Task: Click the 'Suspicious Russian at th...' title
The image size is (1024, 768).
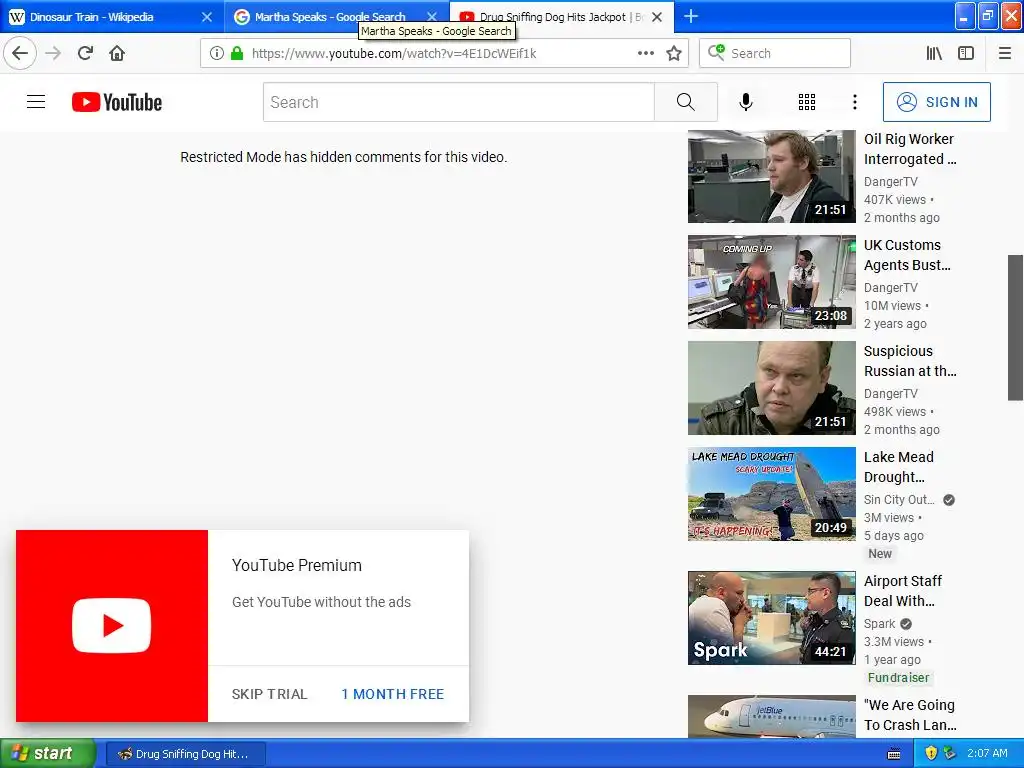Action: point(910,361)
